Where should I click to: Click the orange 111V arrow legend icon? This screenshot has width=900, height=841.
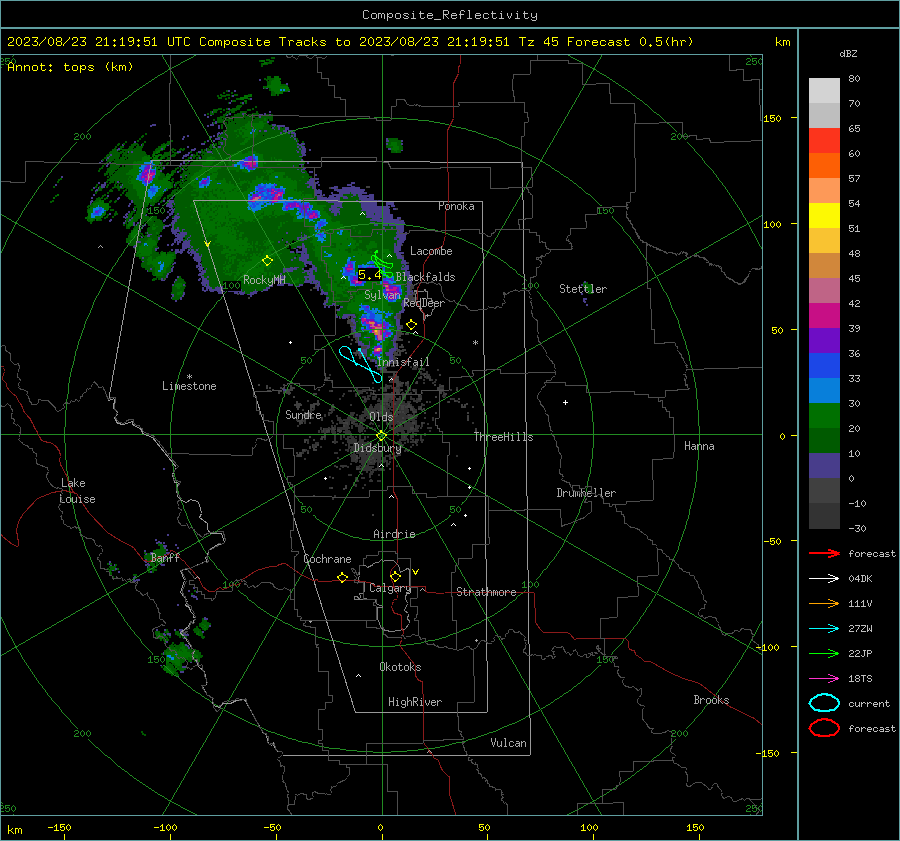[x=824, y=603]
